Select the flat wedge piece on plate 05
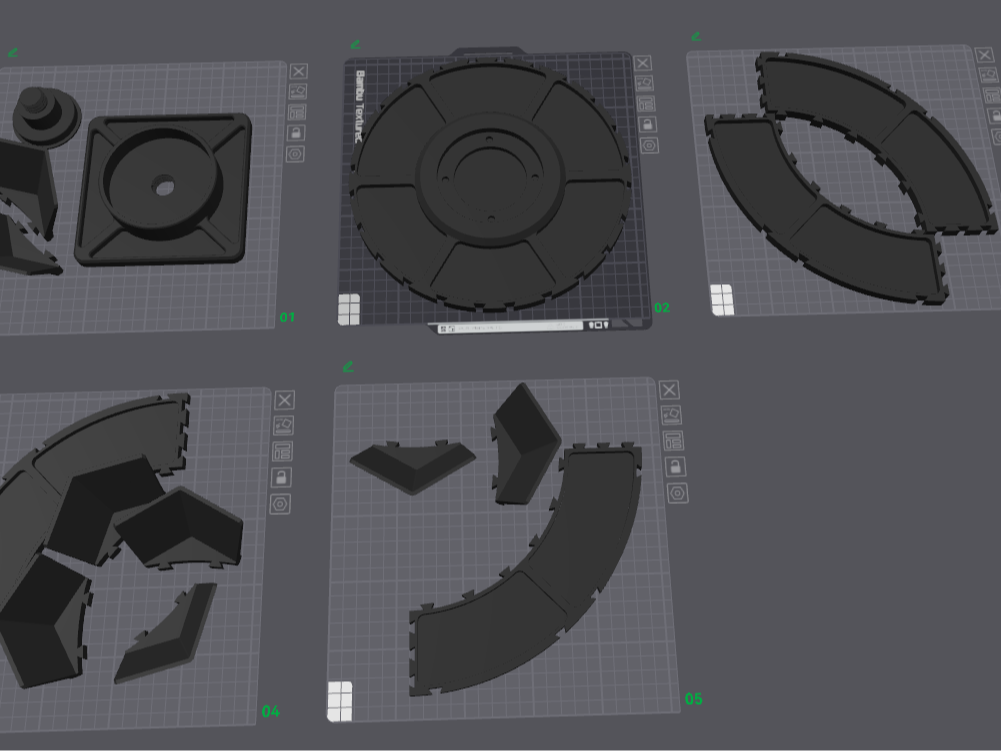 click(413, 466)
